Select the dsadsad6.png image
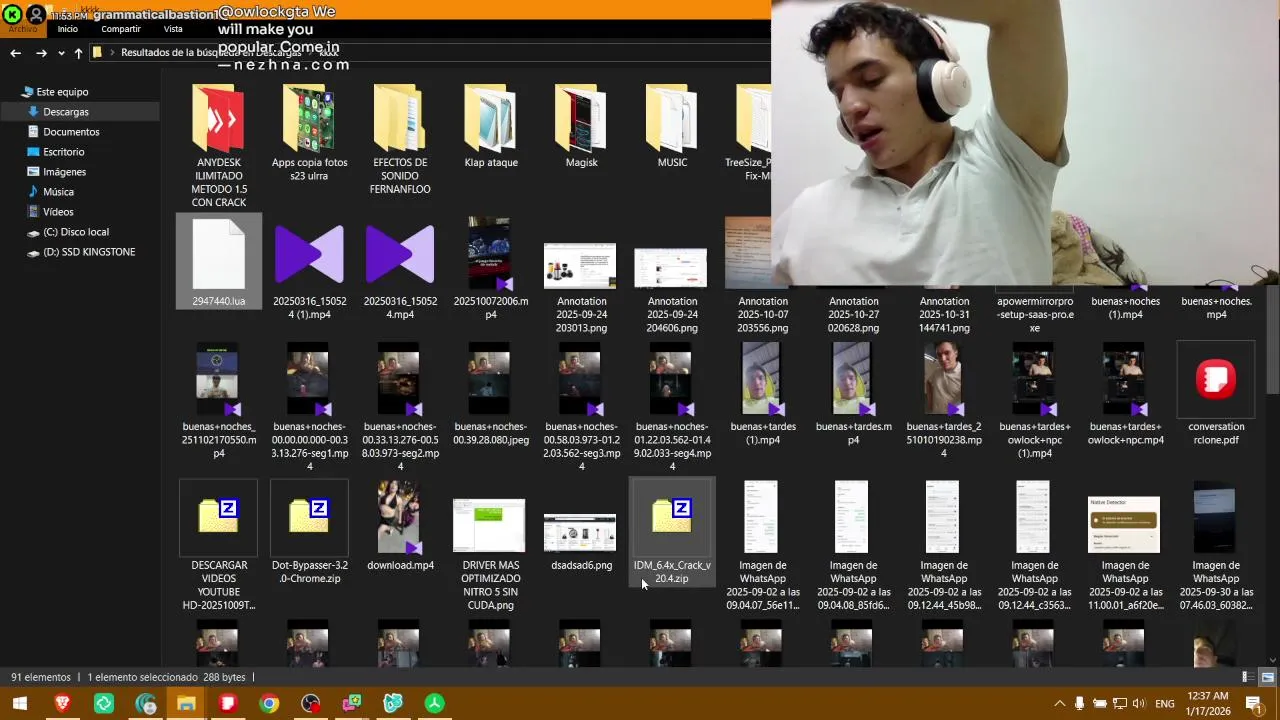 tap(581, 541)
